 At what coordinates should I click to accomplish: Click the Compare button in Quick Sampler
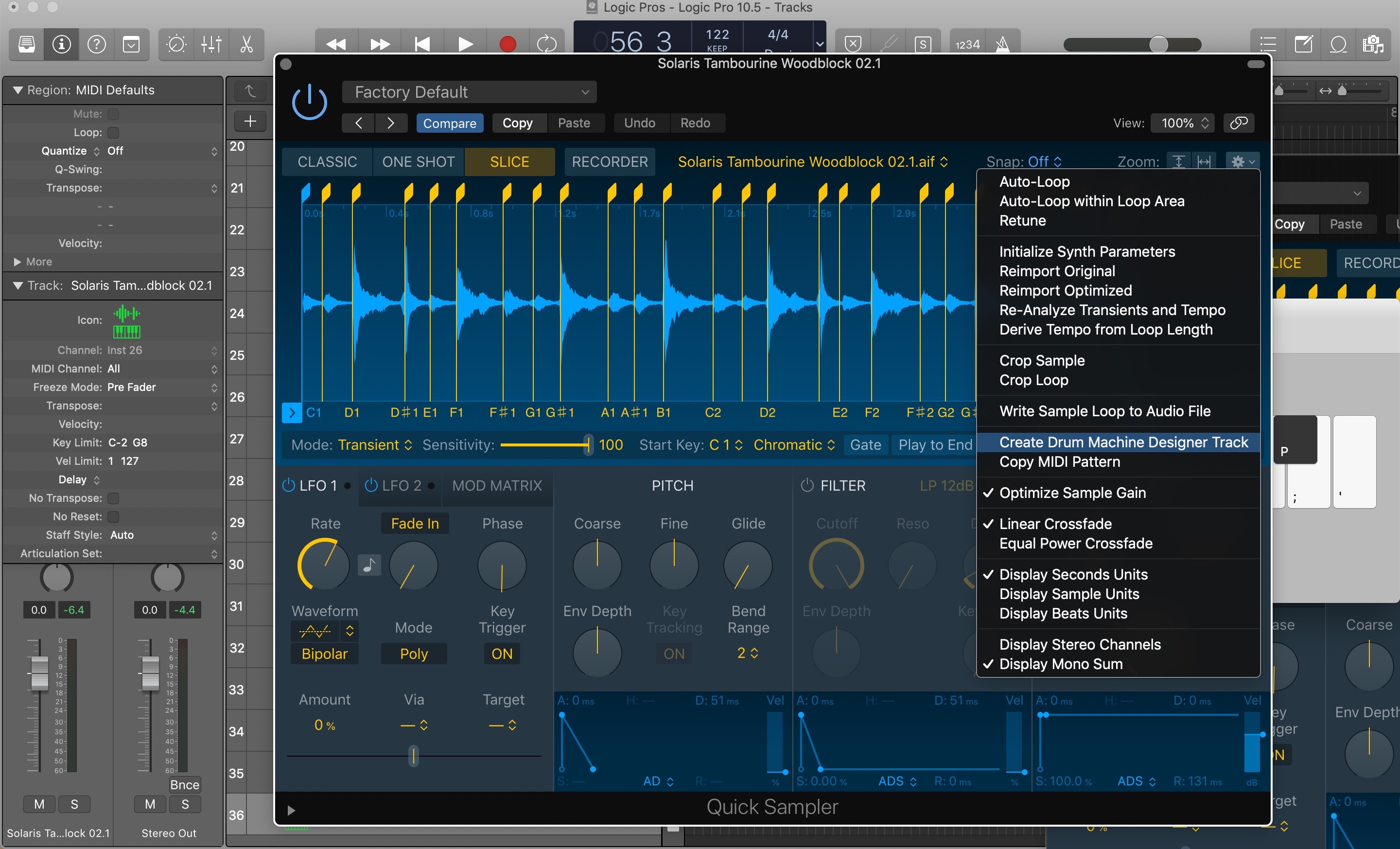(x=450, y=123)
